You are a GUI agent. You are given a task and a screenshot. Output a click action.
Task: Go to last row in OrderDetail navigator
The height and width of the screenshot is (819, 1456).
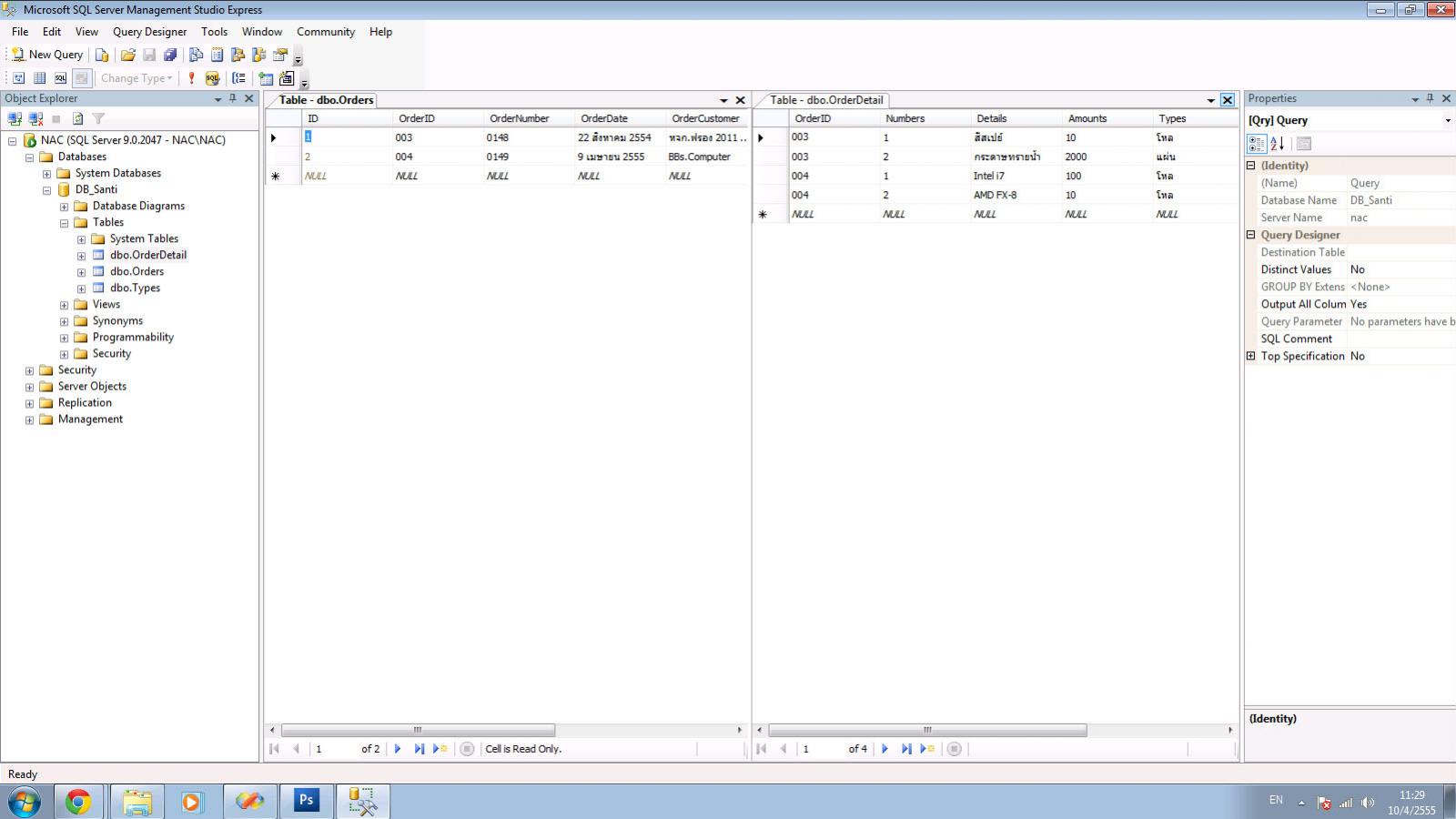(x=906, y=749)
